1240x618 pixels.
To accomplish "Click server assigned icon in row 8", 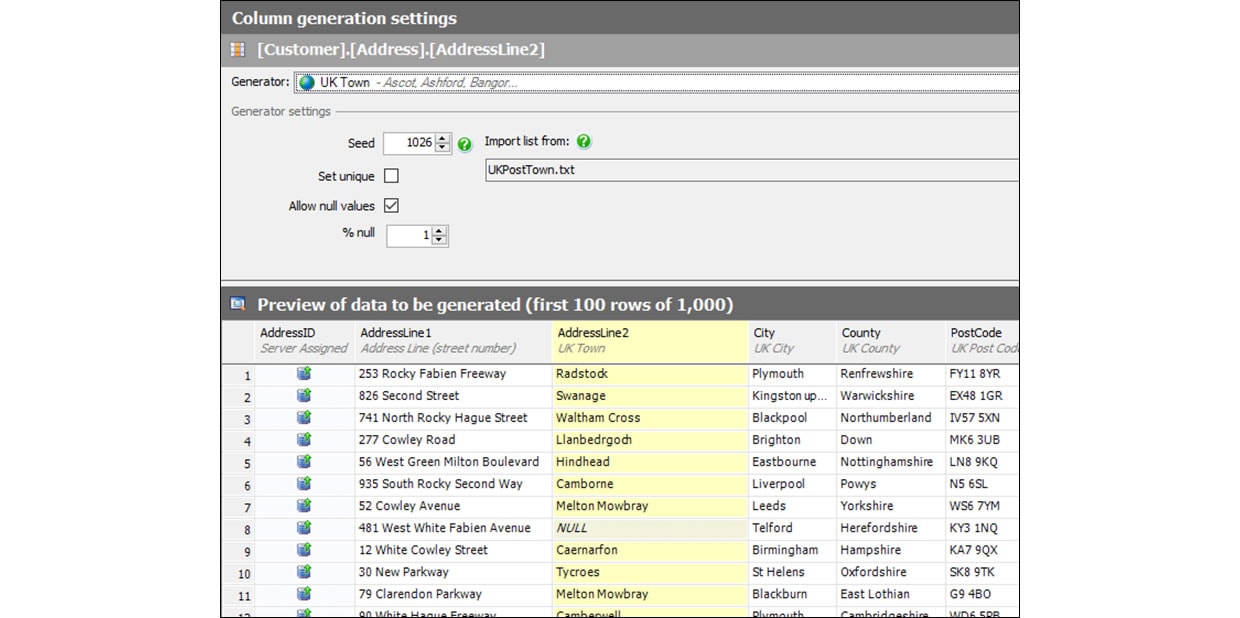I will coord(304,527).
